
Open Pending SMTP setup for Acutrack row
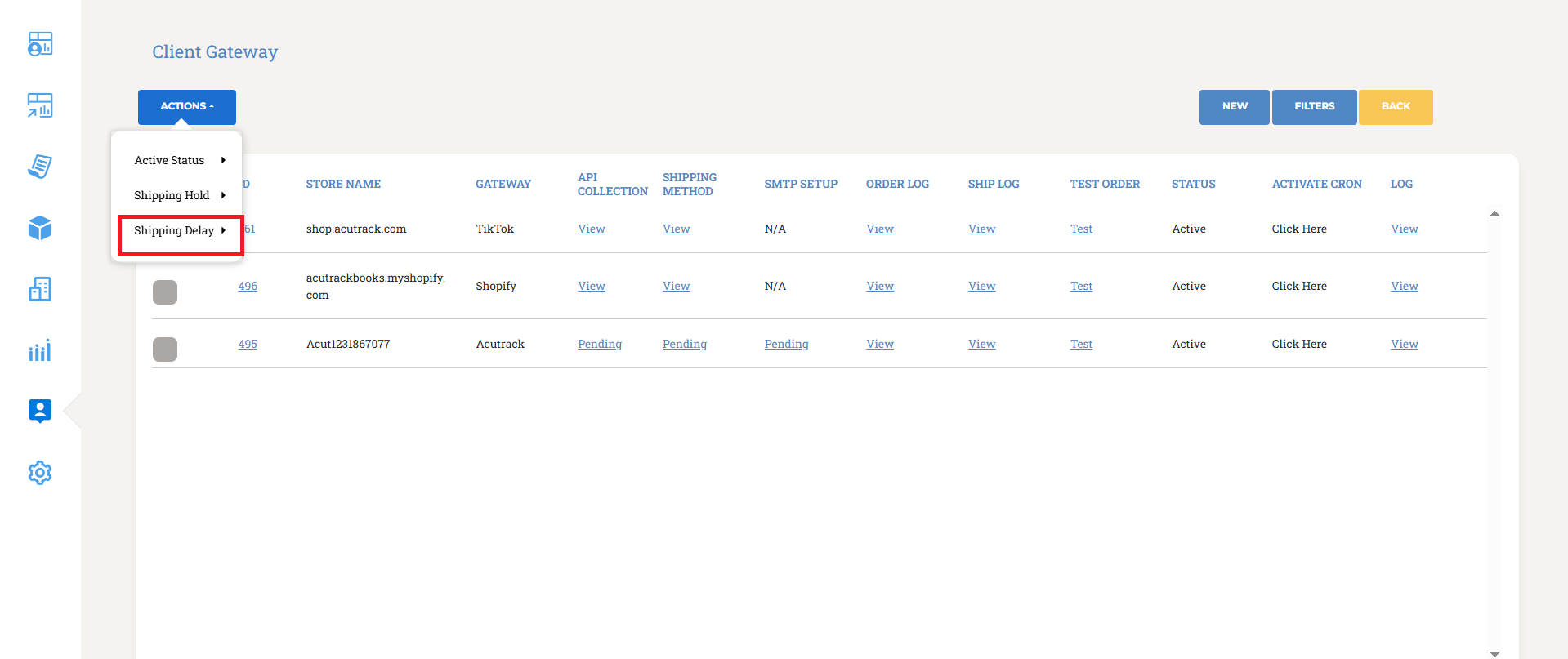click(x=787, y=344)
